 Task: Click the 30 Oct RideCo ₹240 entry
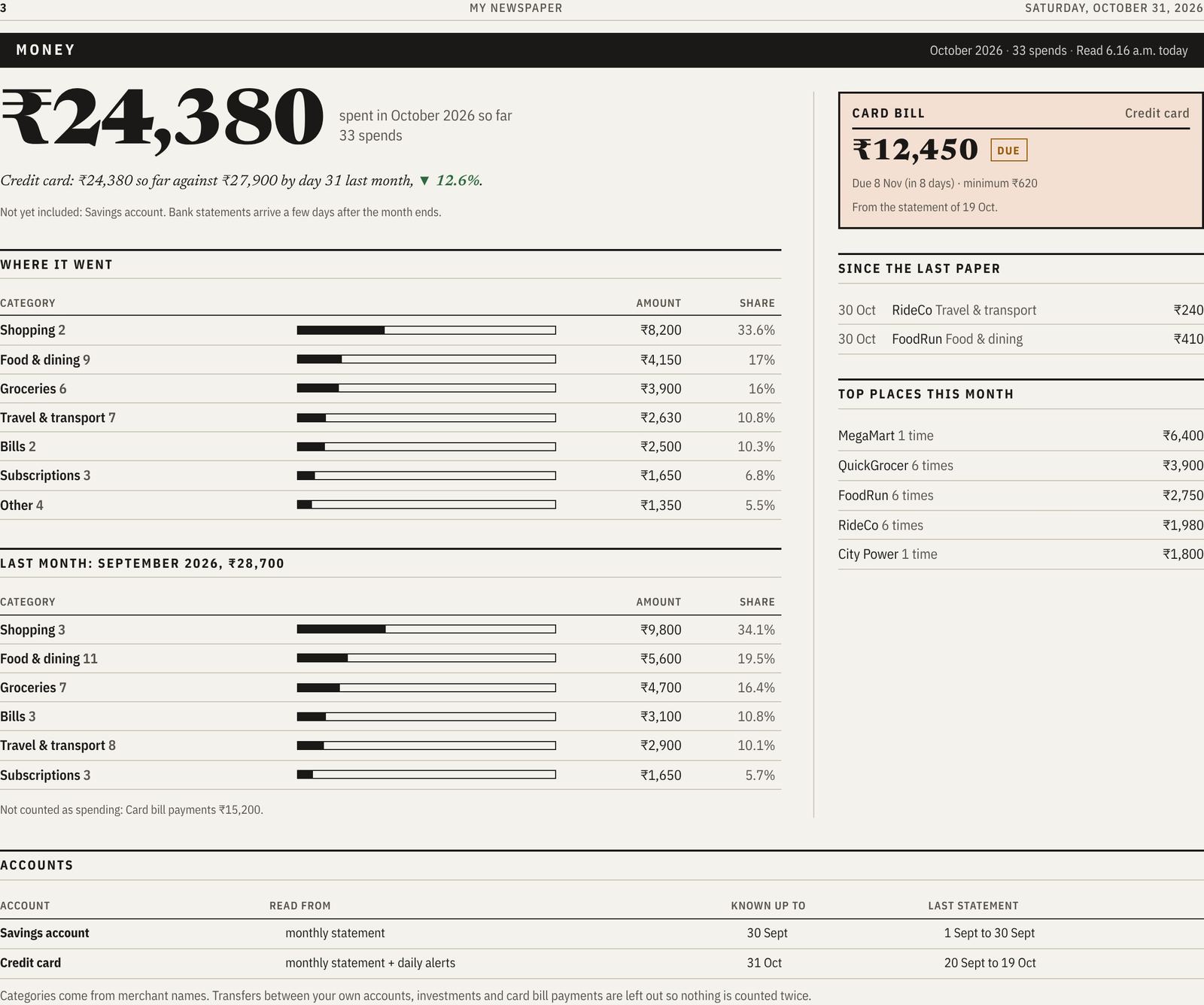pos(1021,310)
